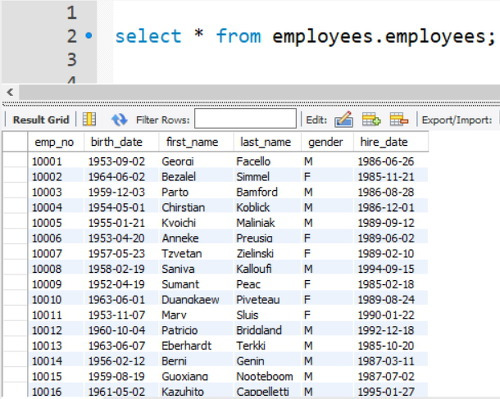Select gender 'M' cell in row 10005
Viewport: 500px width, 399px height.
(327, 223)
